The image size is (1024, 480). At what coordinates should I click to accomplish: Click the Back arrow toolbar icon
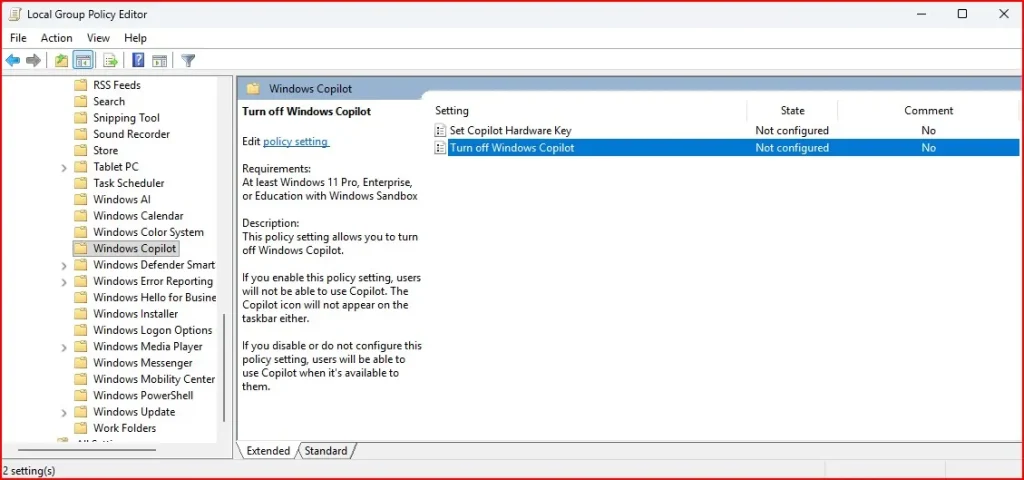click(13, 61)
